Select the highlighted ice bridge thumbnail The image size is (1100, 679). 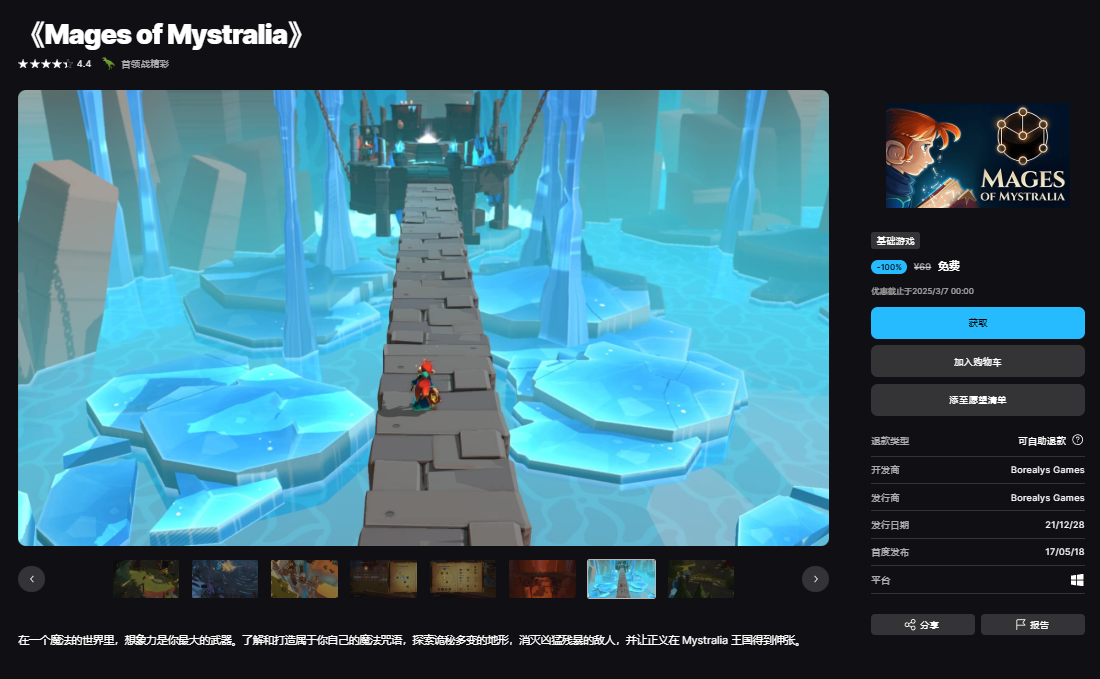pos(622,579)
